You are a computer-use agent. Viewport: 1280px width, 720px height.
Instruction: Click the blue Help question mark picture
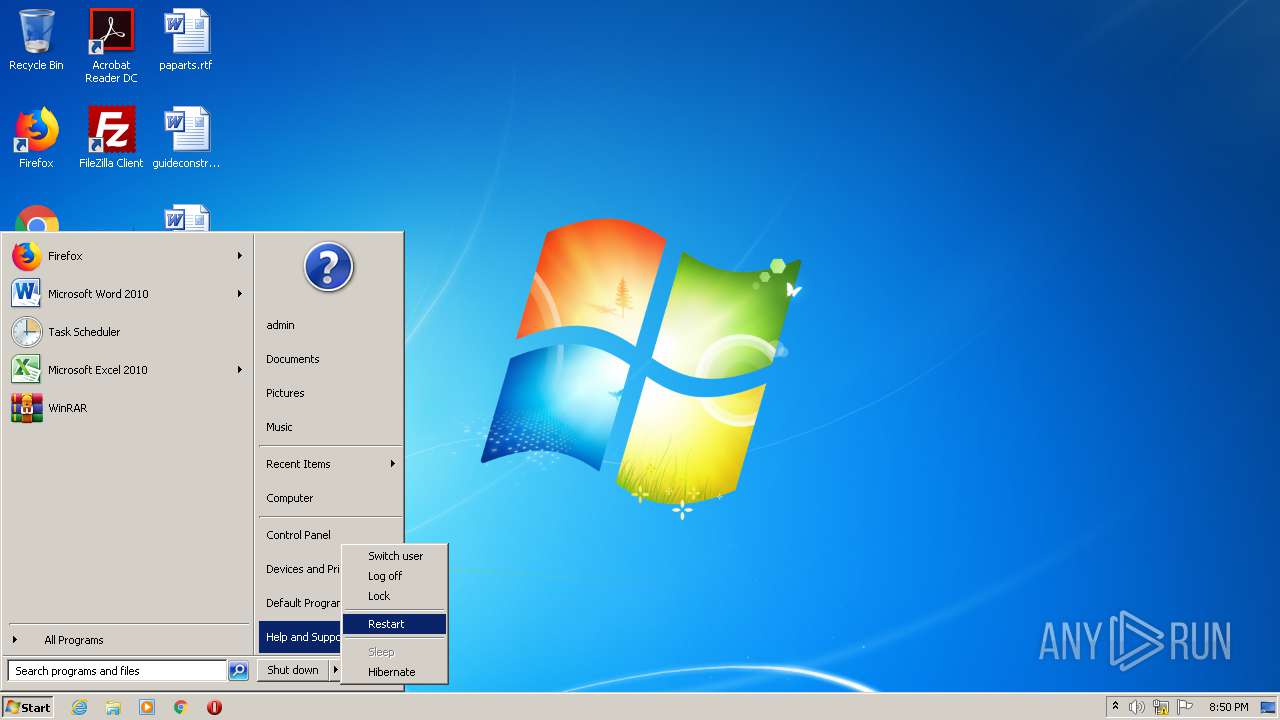[329, 267]
